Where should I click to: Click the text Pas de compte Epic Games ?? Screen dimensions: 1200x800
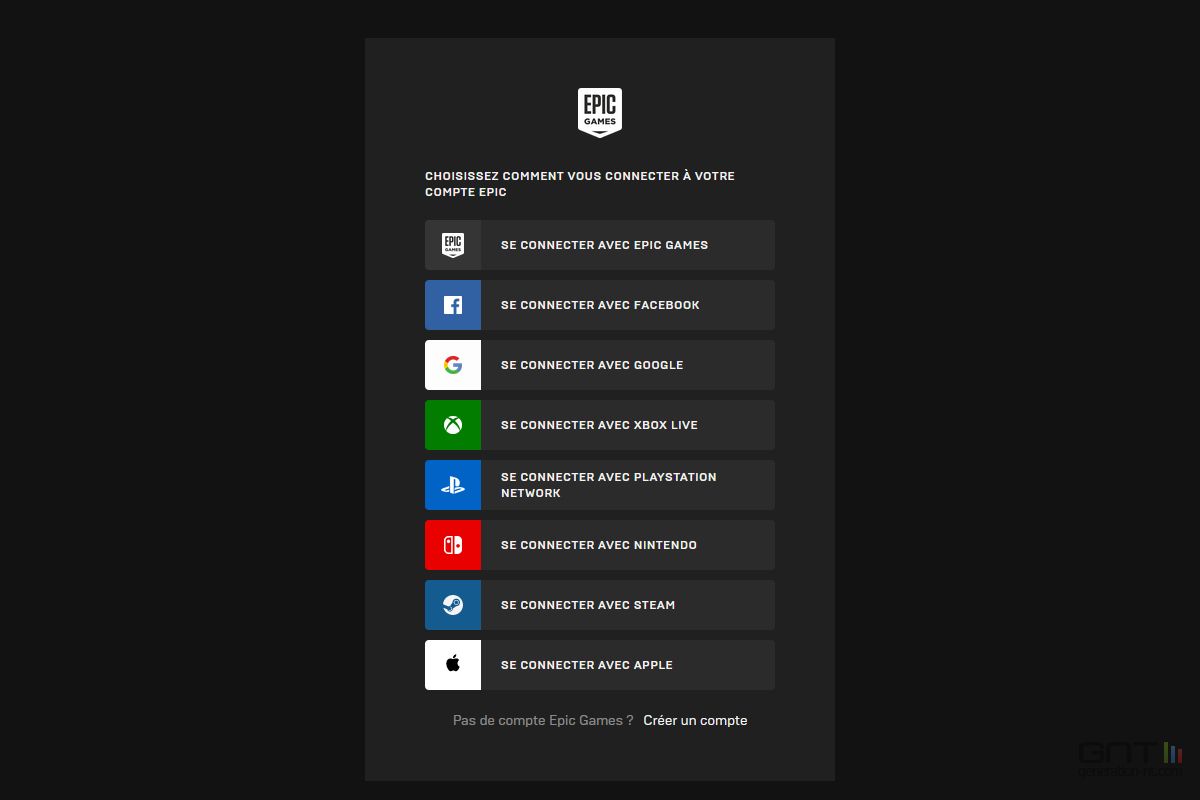pos(543,720)
